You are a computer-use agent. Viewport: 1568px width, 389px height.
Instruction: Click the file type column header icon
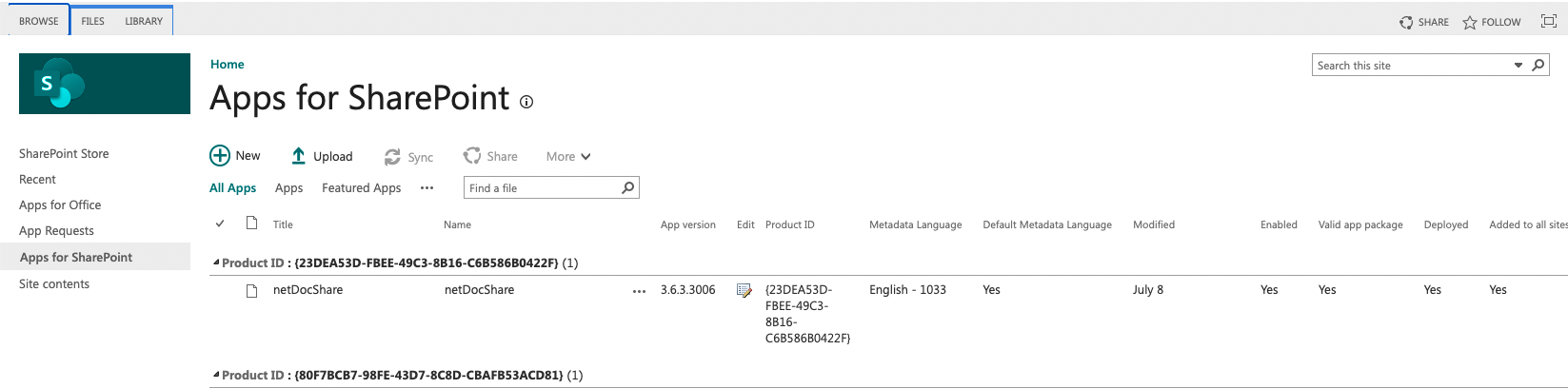252,224
